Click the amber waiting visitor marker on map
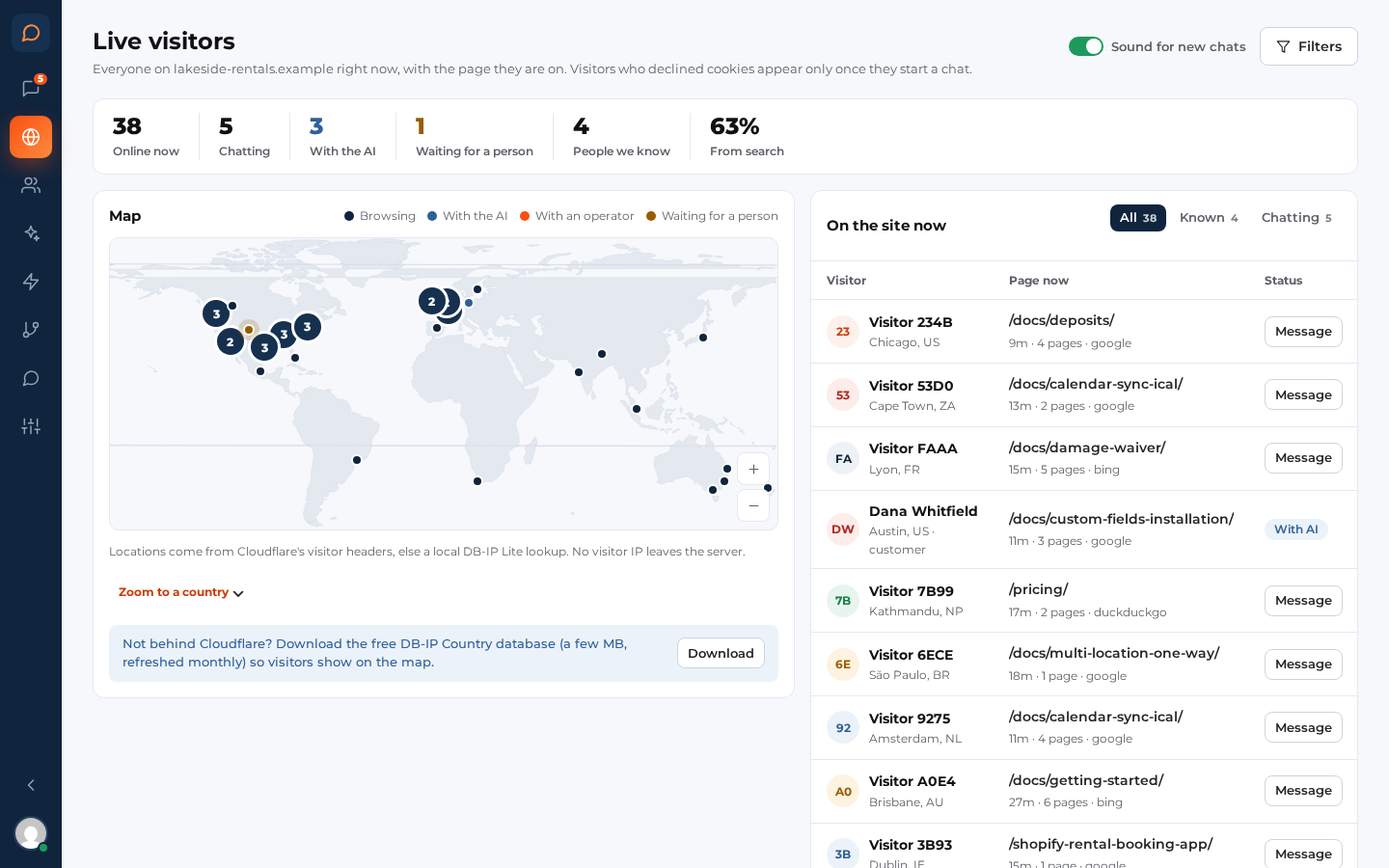Viewport: 1389px width, 868px height. tap(249, 330)
